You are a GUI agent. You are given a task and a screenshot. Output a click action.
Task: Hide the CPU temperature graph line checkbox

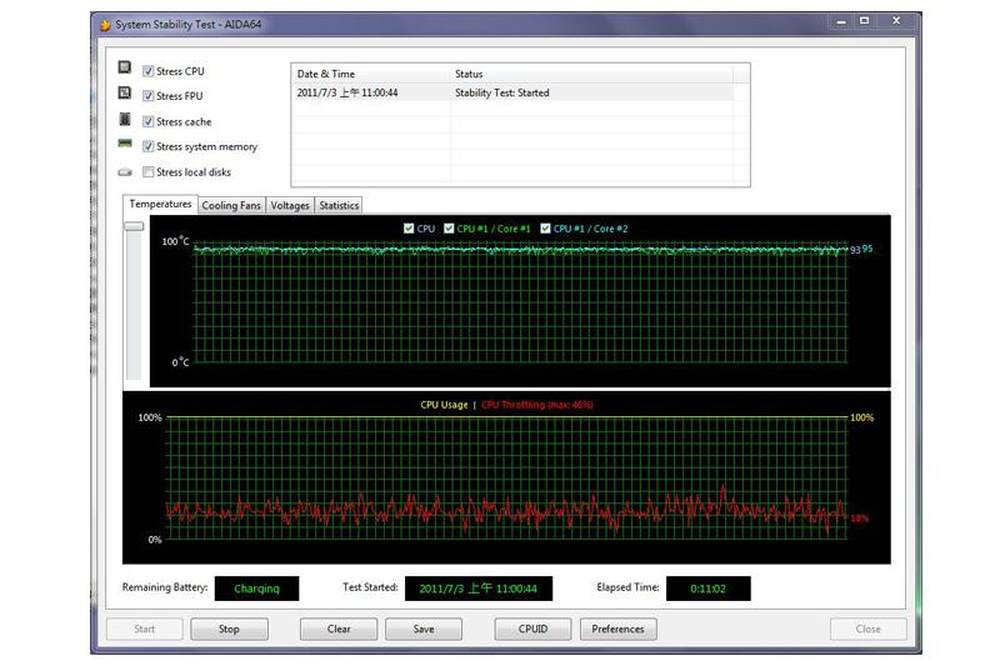point(409,228)
